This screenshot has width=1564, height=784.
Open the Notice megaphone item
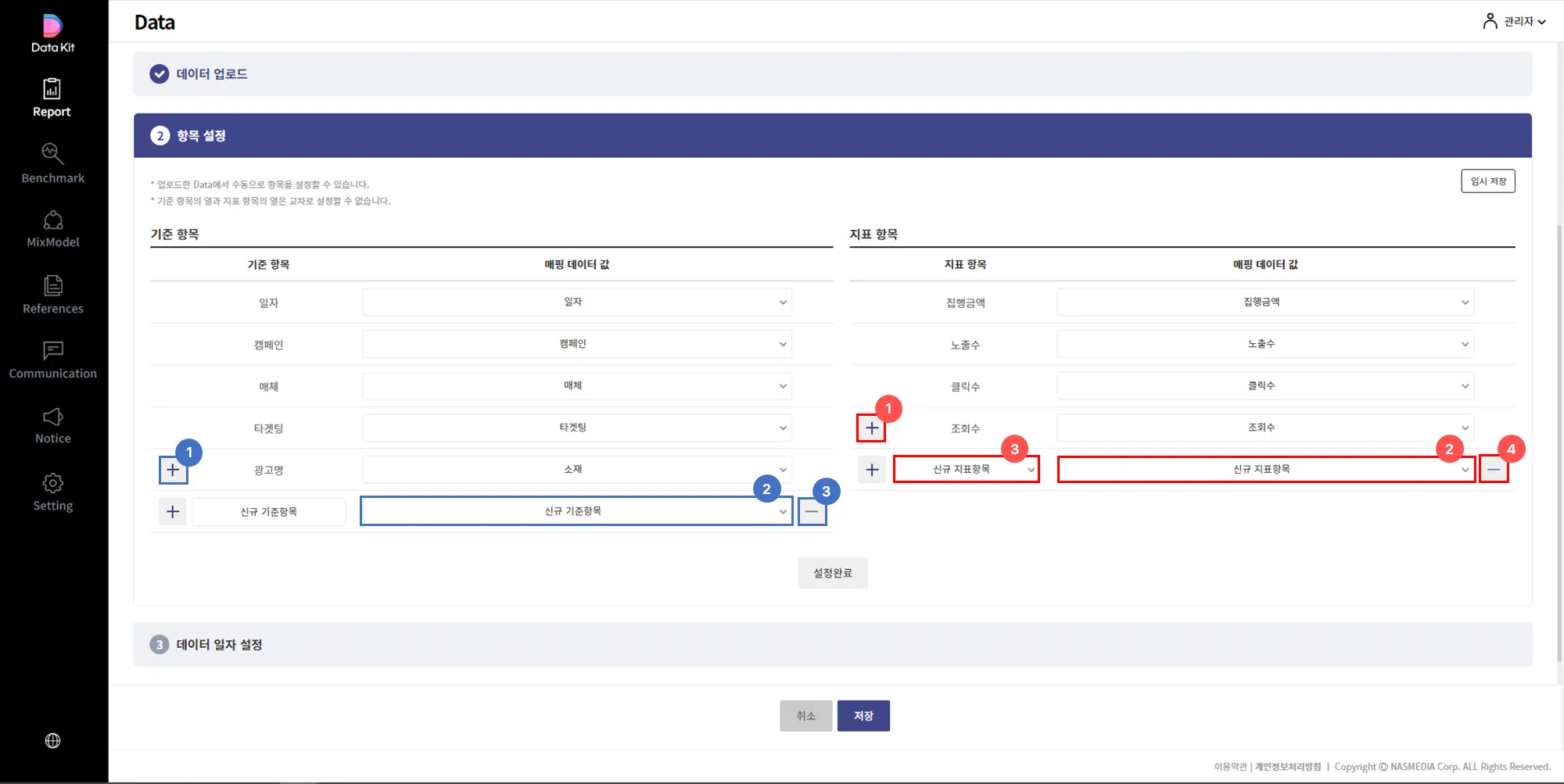tap(52, 426)
